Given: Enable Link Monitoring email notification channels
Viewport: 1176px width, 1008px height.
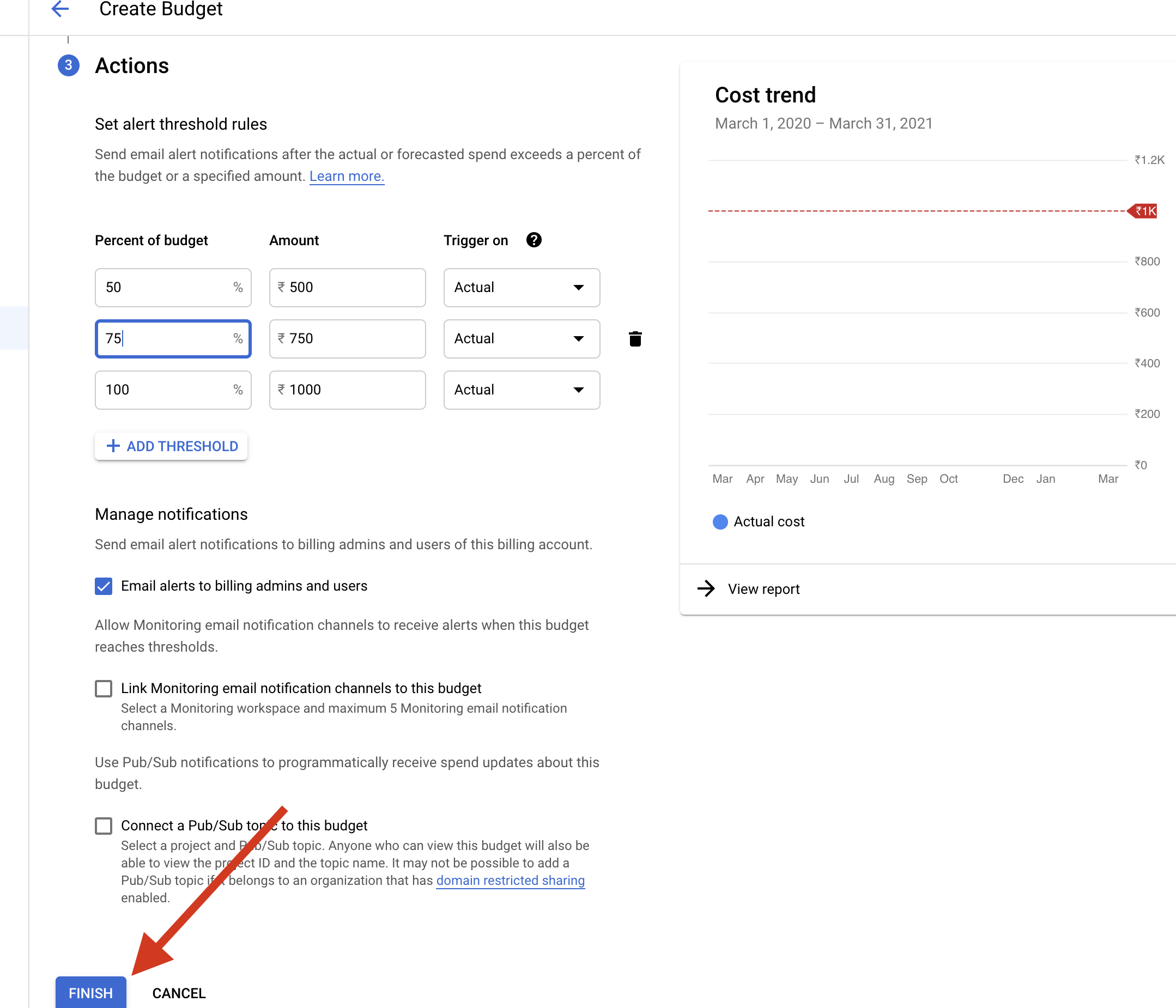Looking at the screenshot, I should (104, 689).
